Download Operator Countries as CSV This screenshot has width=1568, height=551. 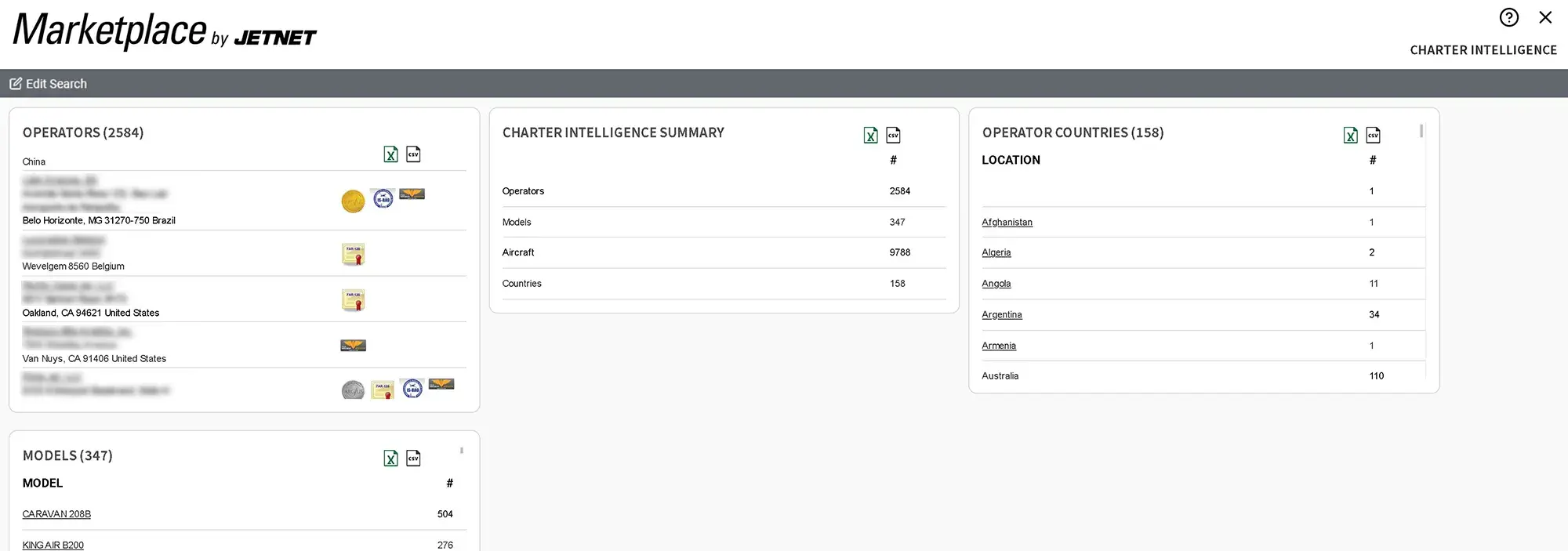coord(1373,136)
